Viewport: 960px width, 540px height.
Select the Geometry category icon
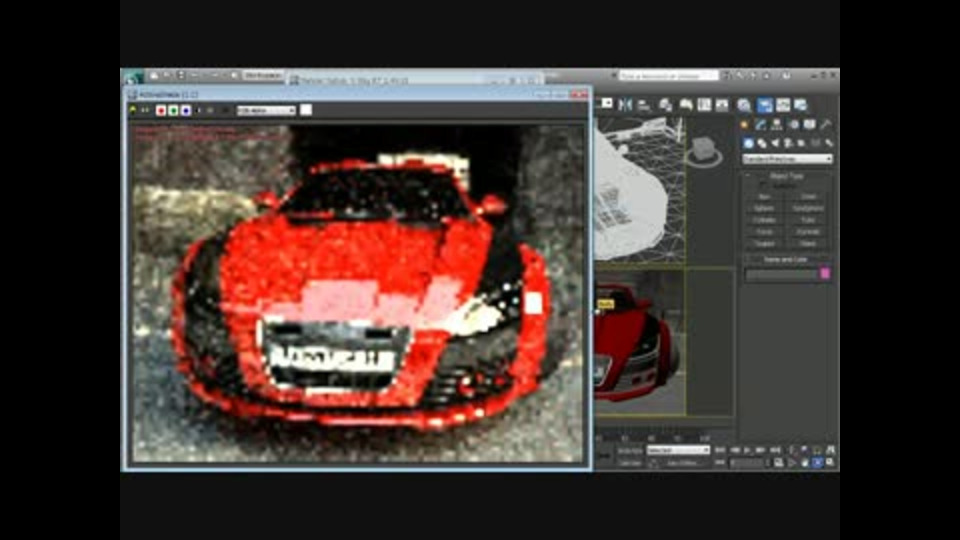click(748, 143)
